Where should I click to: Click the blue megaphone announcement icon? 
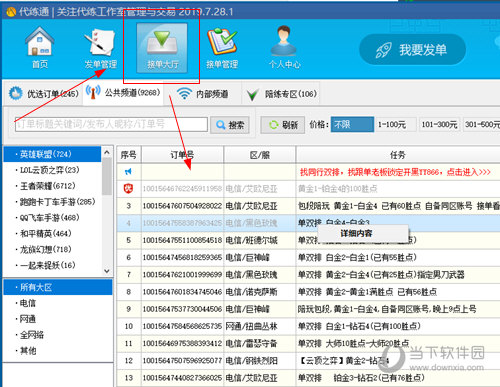point(128,172)
